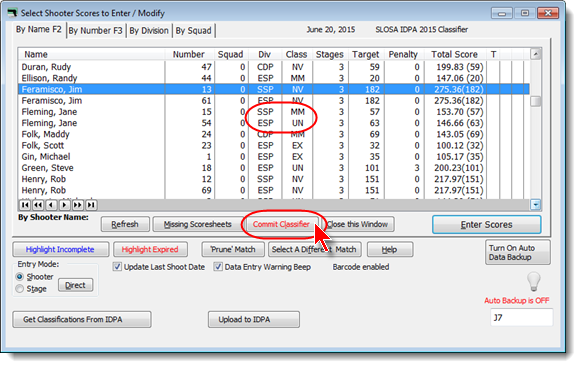Screen dimensions: 581x368
Task: Sort by Number column header
Action: (x=190, y=54)
